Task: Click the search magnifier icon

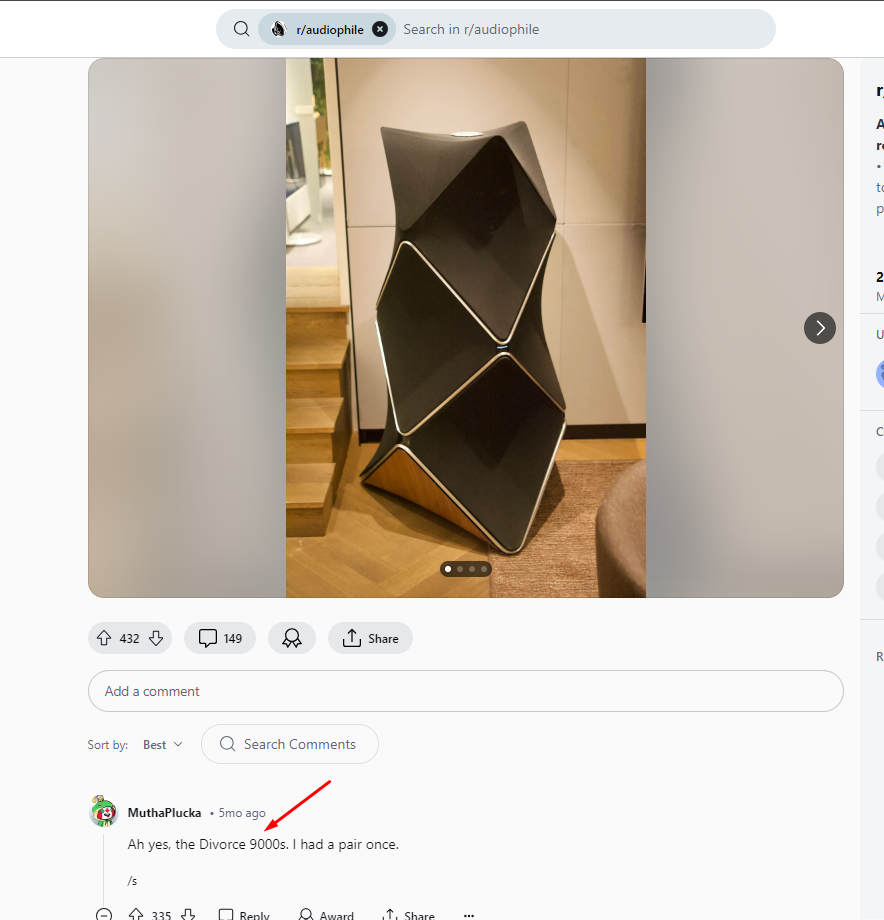Action: pos(241,29)
